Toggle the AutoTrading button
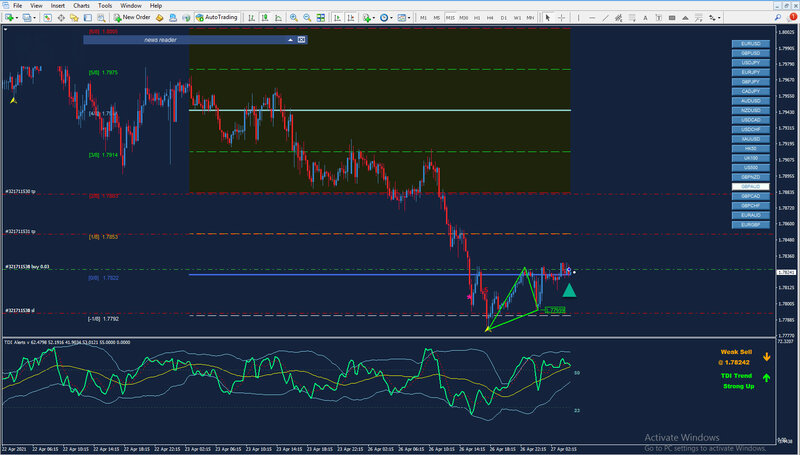This screenshot has height=455, width=800. (x=217, y=17)
